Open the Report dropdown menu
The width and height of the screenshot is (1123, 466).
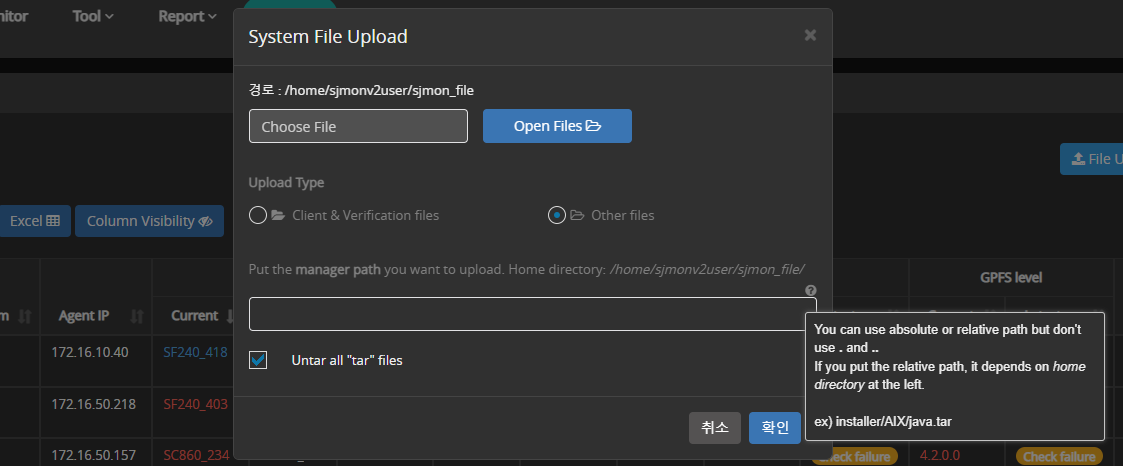point(187,16)
